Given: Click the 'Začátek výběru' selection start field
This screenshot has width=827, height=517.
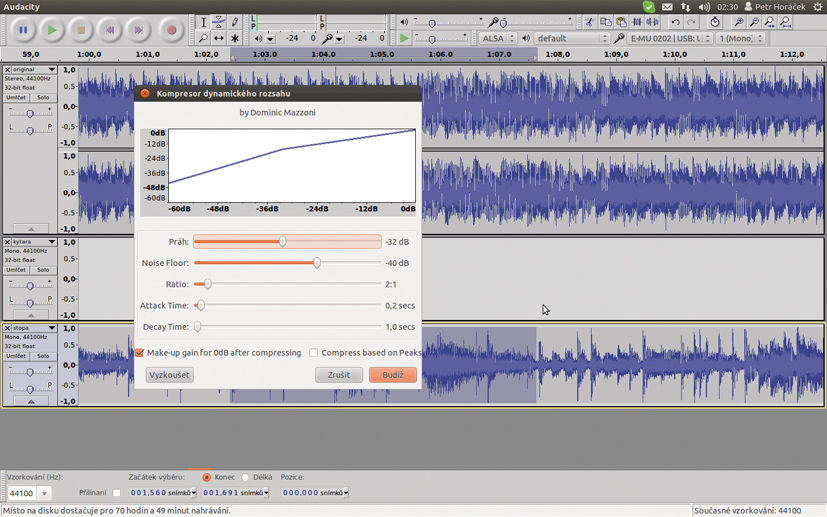Looking at the screenshot, I should pos(163,493).
